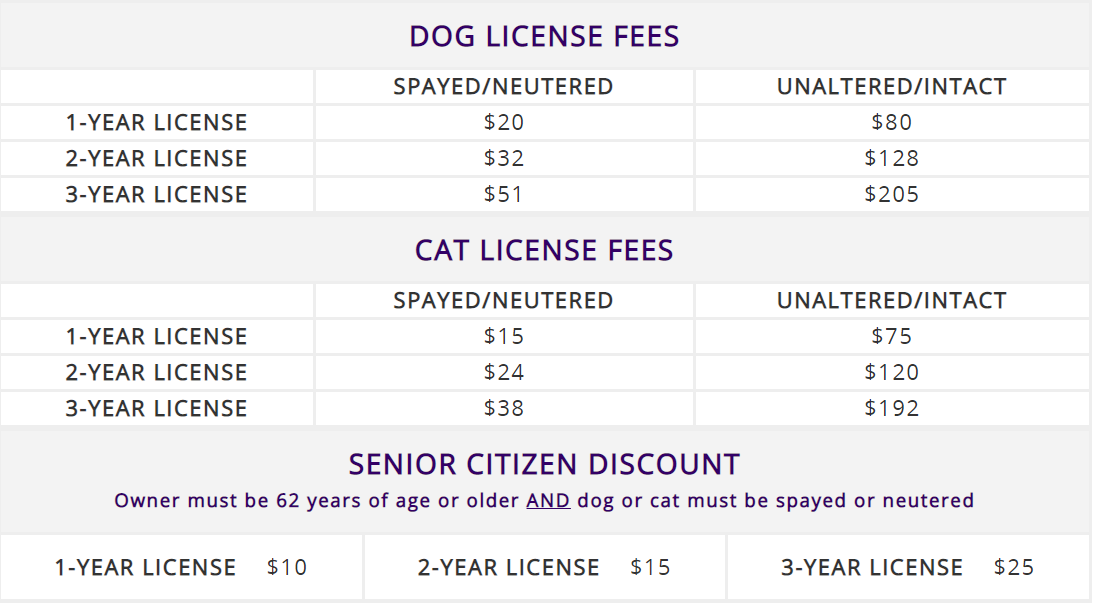
Task: Select the cat 2-year spayed fee $24
Action: (503, 373)
